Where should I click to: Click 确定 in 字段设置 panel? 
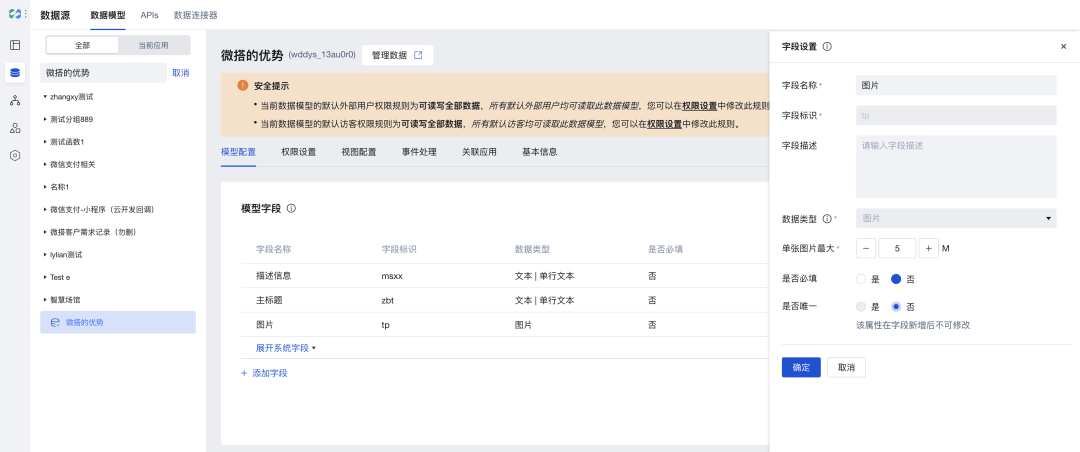coord(801,367)
